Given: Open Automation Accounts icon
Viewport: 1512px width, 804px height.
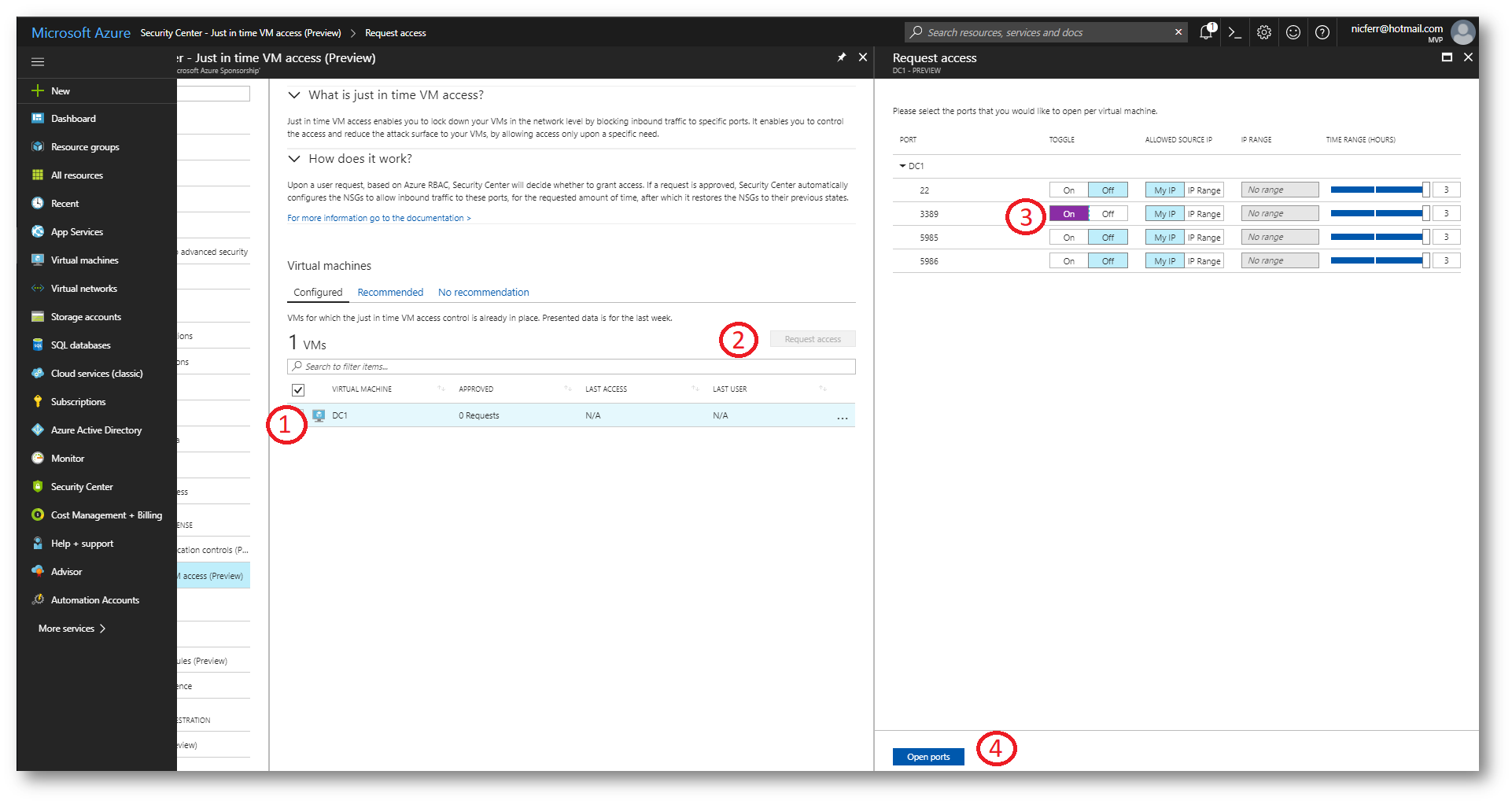Looking at the screenshot, I should pyautogui.click(x=37, y=600).
